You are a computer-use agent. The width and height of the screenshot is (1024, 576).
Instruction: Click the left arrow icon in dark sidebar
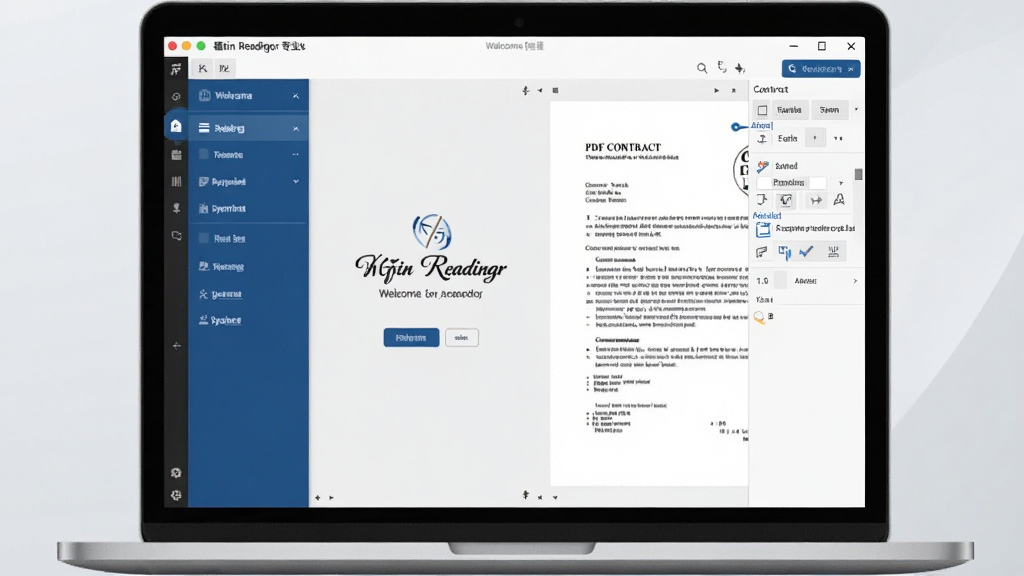click(x=176, y=345)
